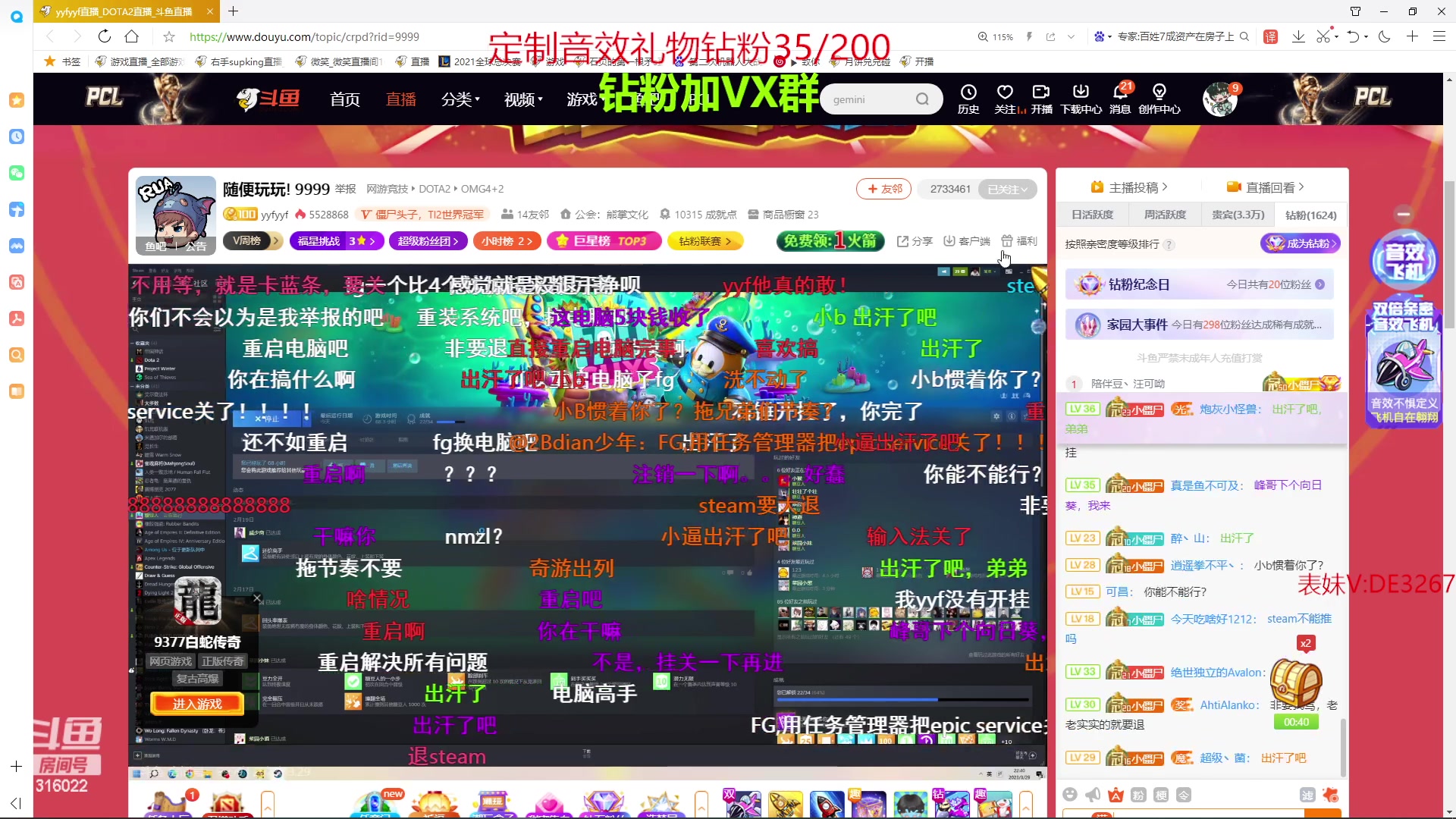Click the Douyu 斗鱼 logo
The image size is (1456, 819).
click(267, 99)
